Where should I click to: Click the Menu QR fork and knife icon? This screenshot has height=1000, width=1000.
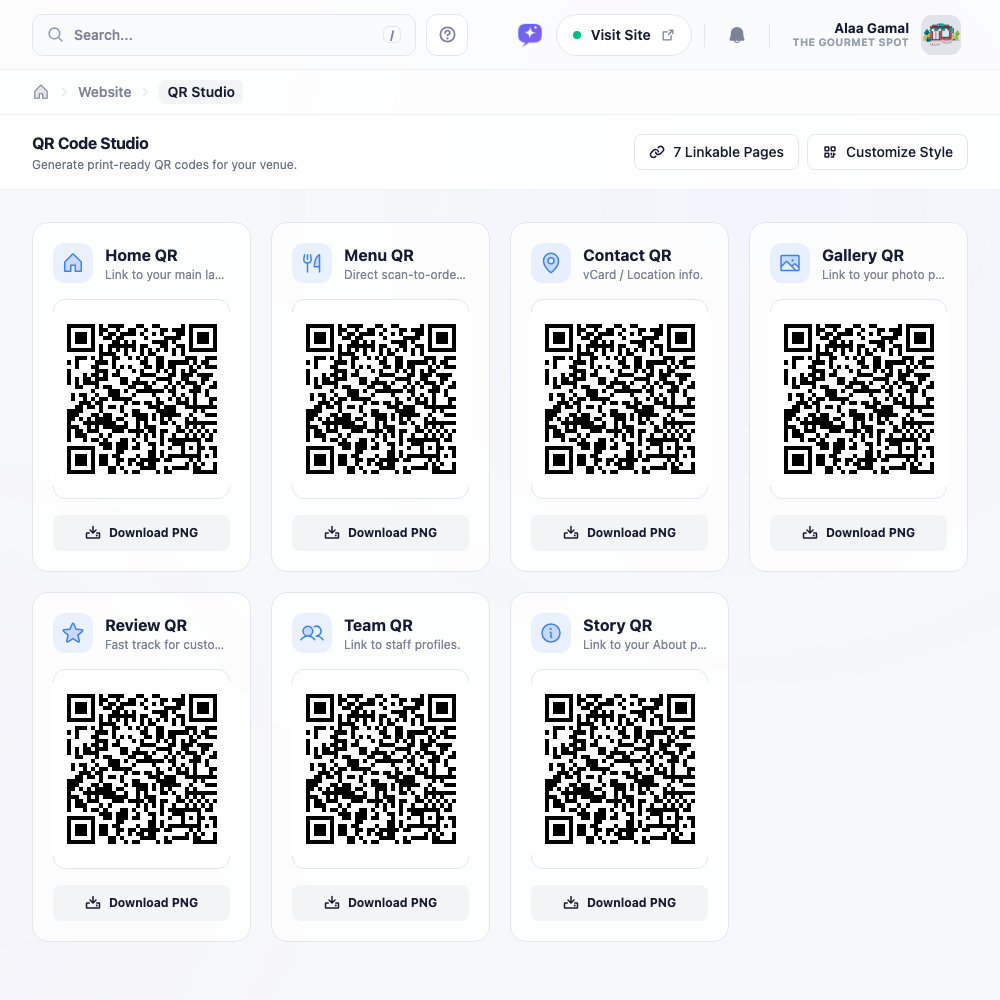click(x=312, y=263)
